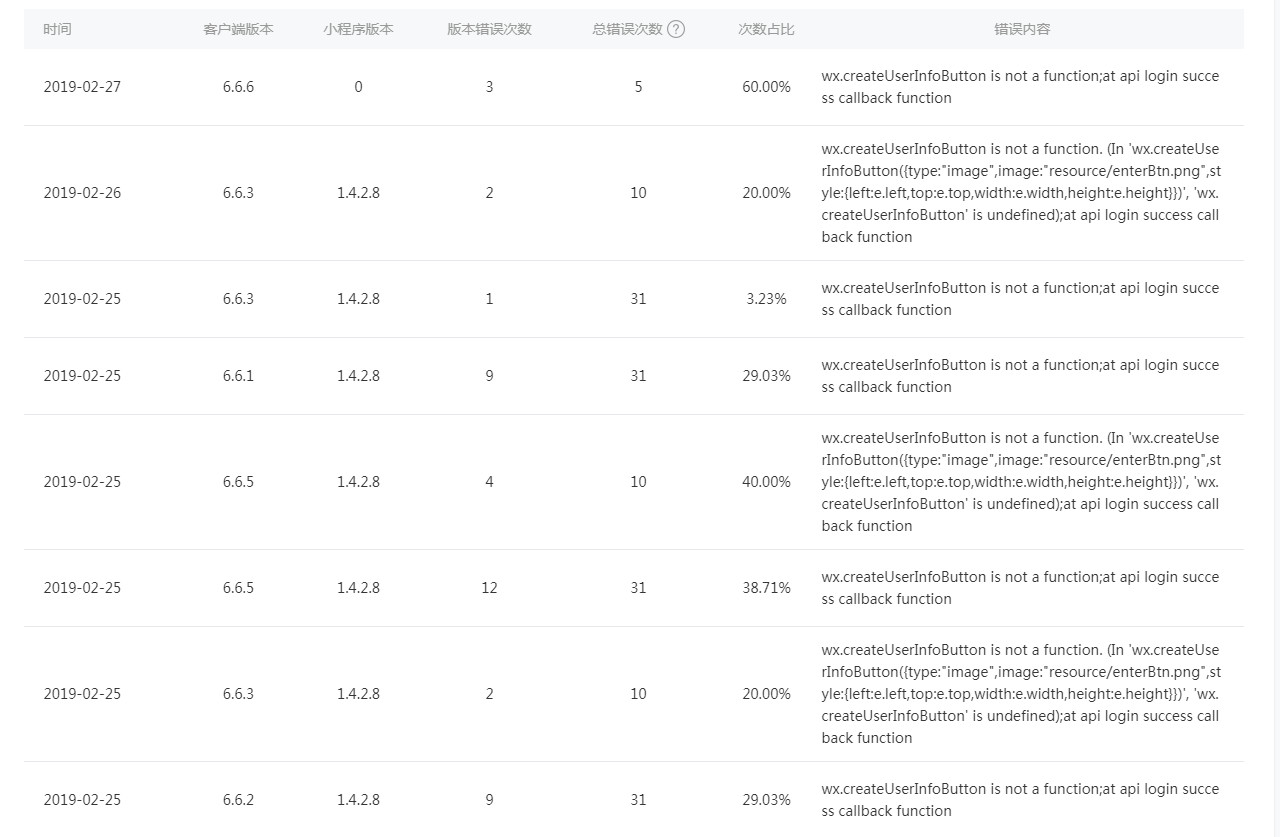Select the 2019-02-26 date cell

point(82,193)
